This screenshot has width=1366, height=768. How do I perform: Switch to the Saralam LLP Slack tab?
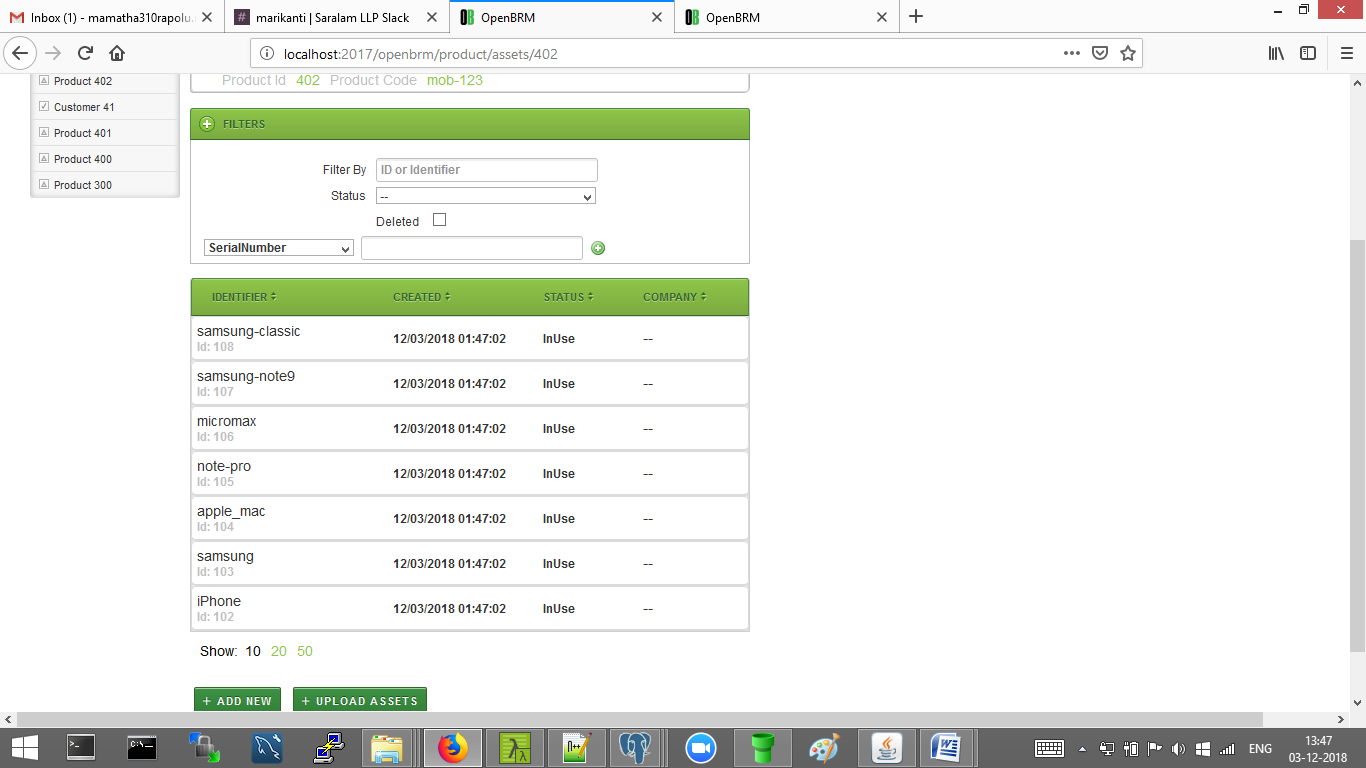click(332, 17)
